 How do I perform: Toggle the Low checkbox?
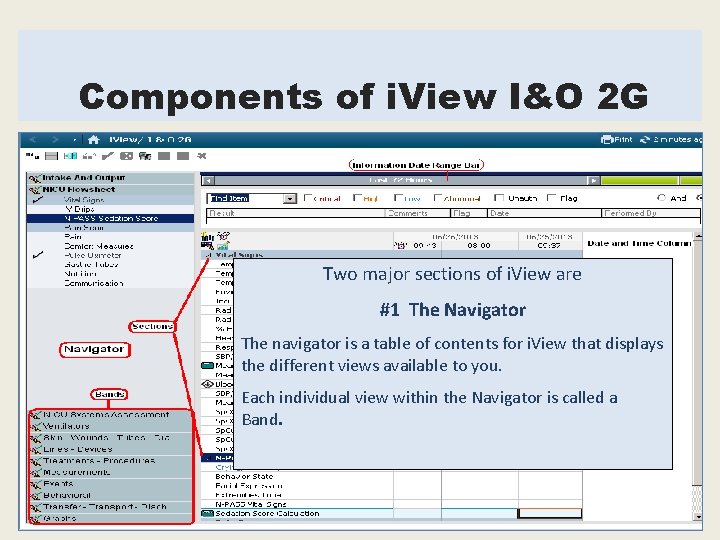tap(398, 198)
